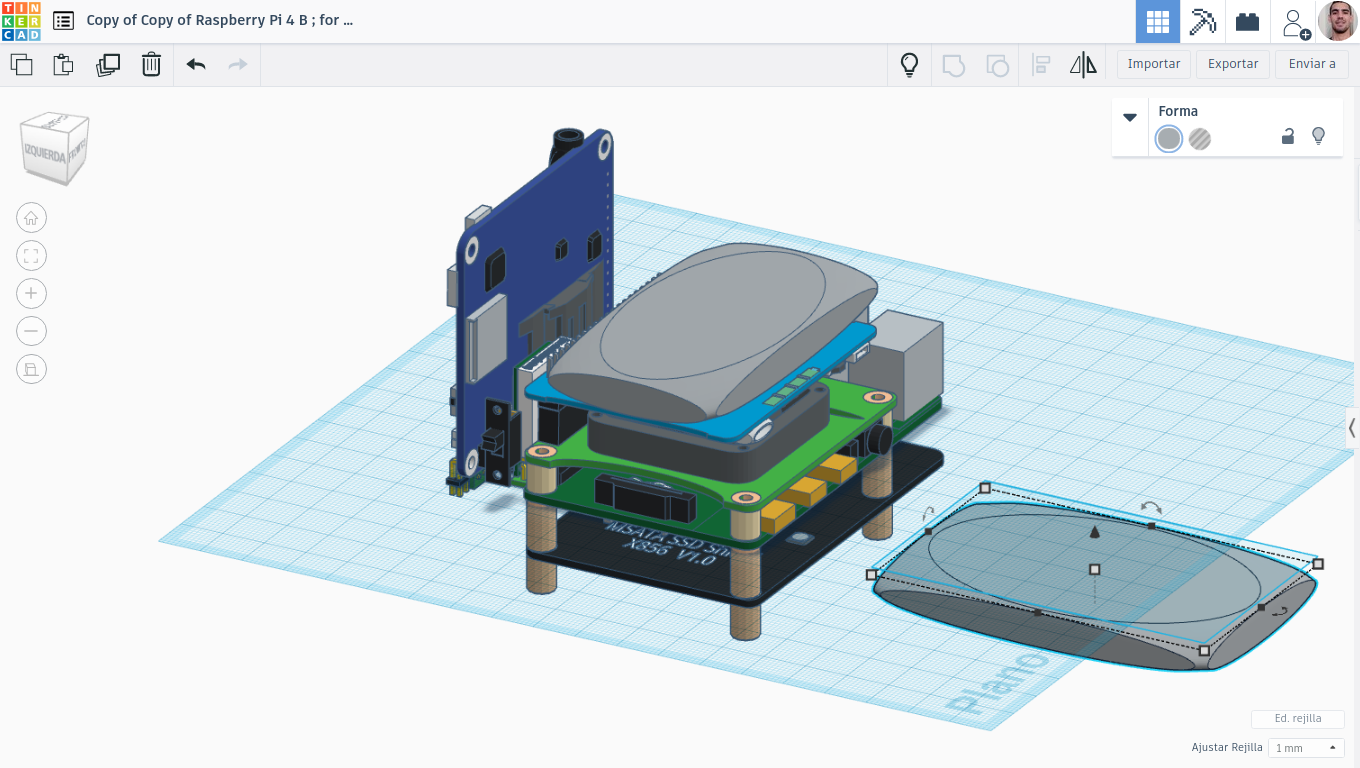
Task: Toggle the shape lock icon
Action: pos(1288,136)
